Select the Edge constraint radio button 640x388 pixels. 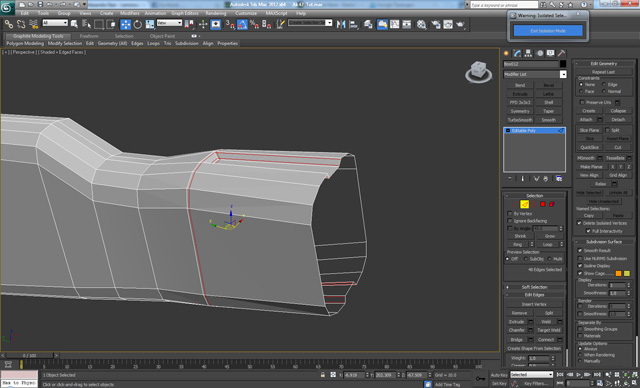(604, 84)
